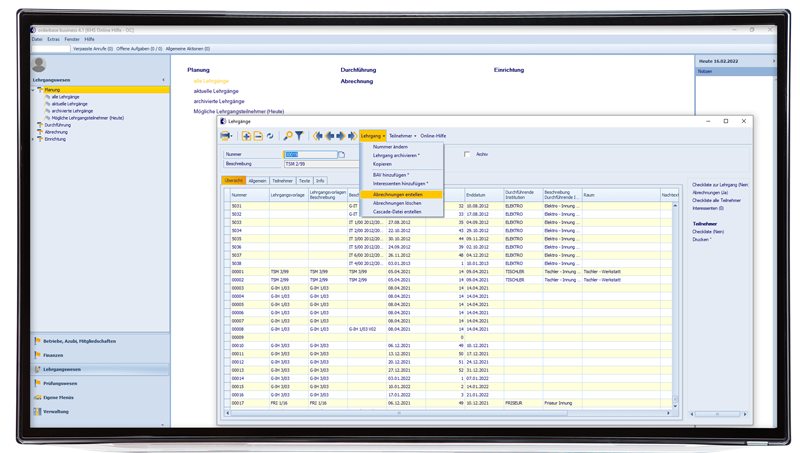The width and height of the screenshot is (800, 453).
Task: Switch to the Teilnehmer tab
Action: 282,181
